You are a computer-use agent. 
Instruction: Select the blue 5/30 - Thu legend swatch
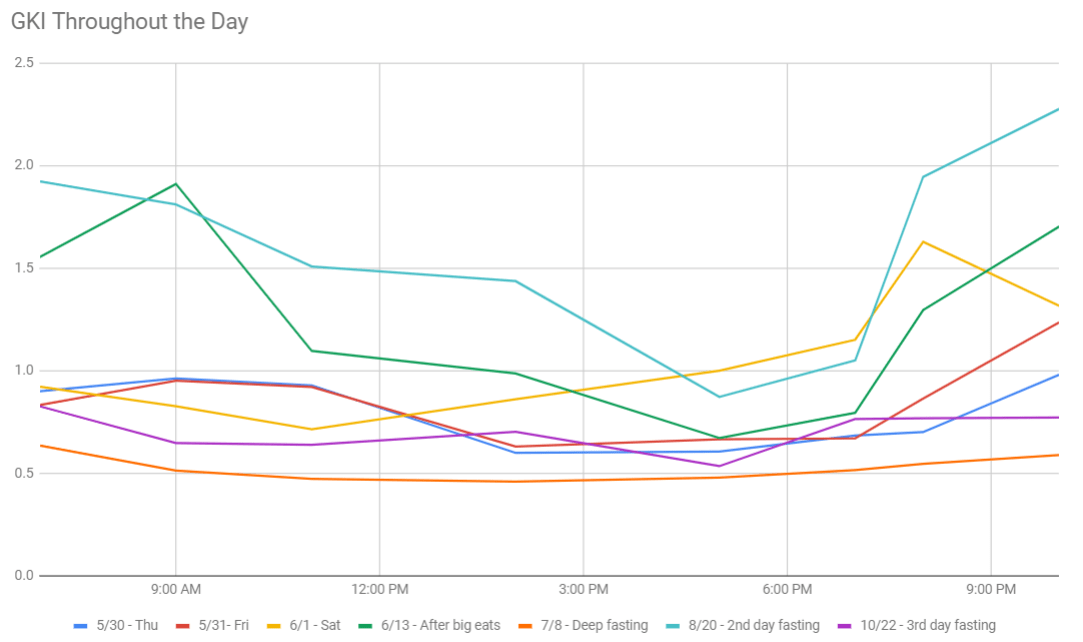click(82, 626)
